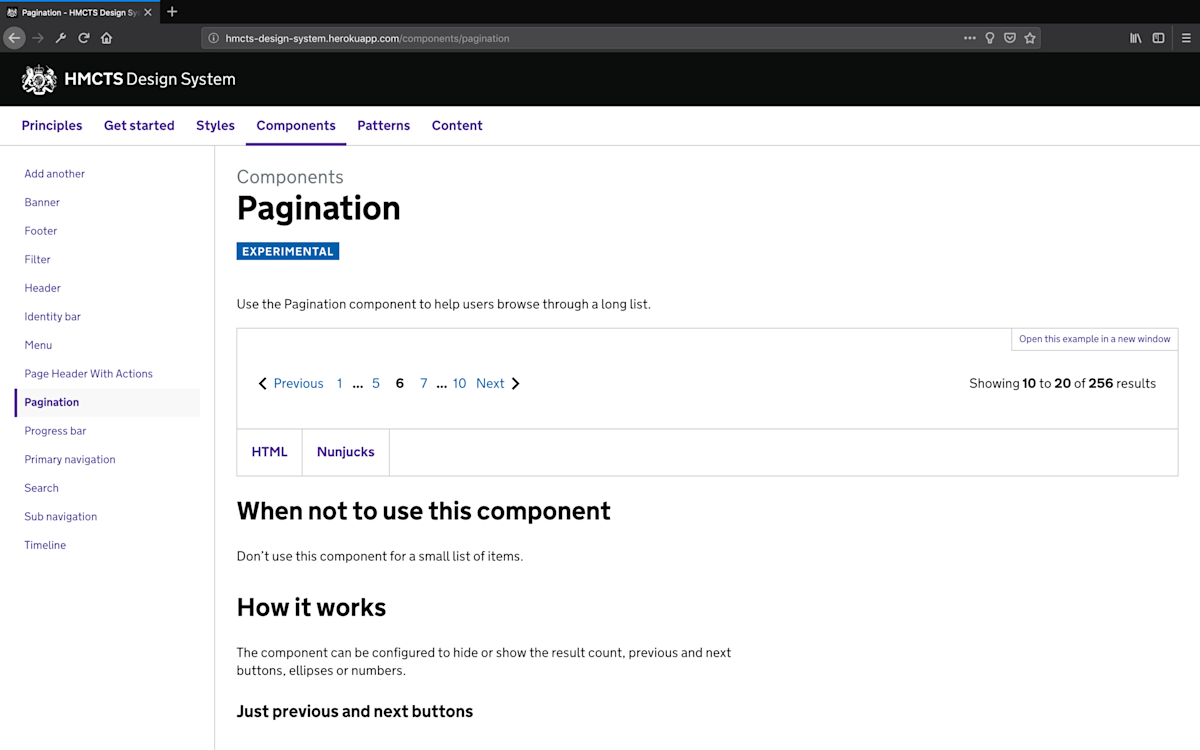The height and width of the screenshot is (750, 1200).
Task: Open Firefox hamburger menu
Action: [x=1186, y=38]
